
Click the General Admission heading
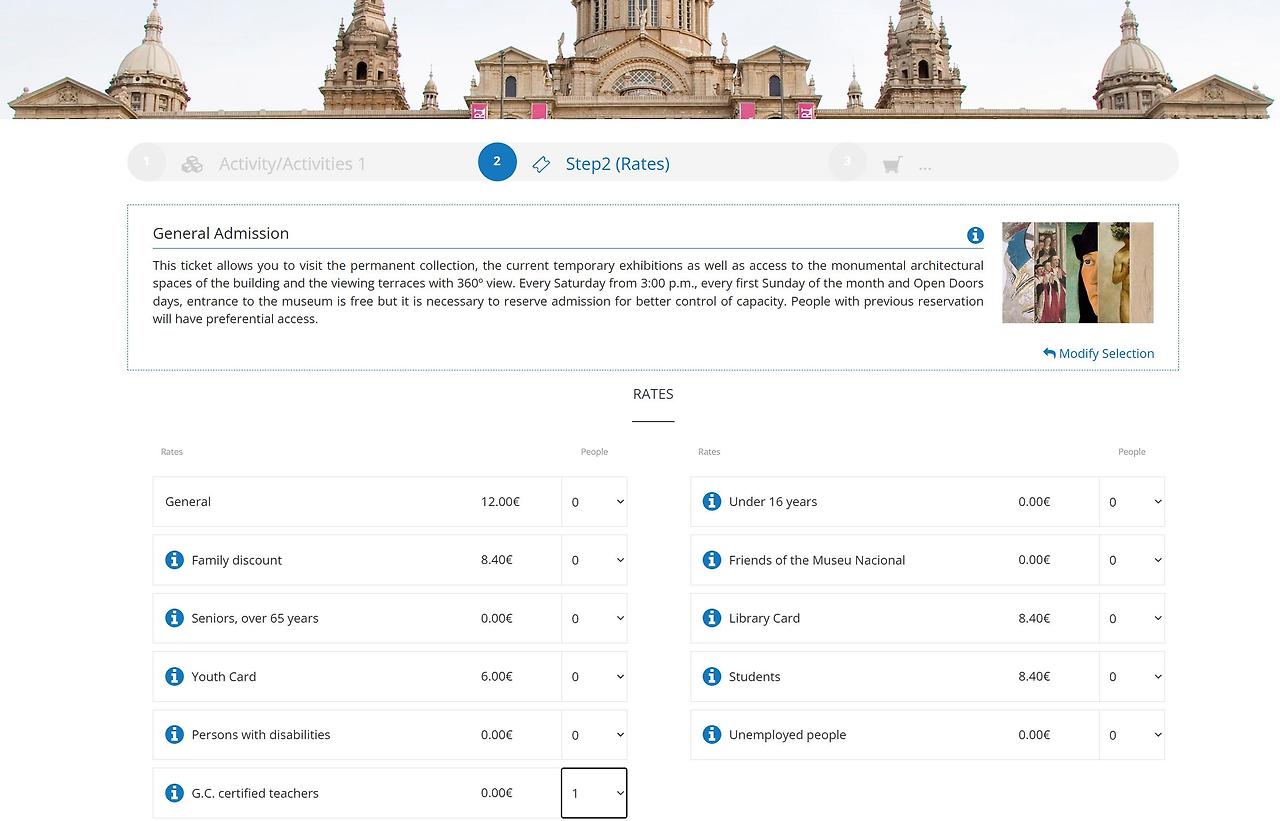(x=221, y=233)
